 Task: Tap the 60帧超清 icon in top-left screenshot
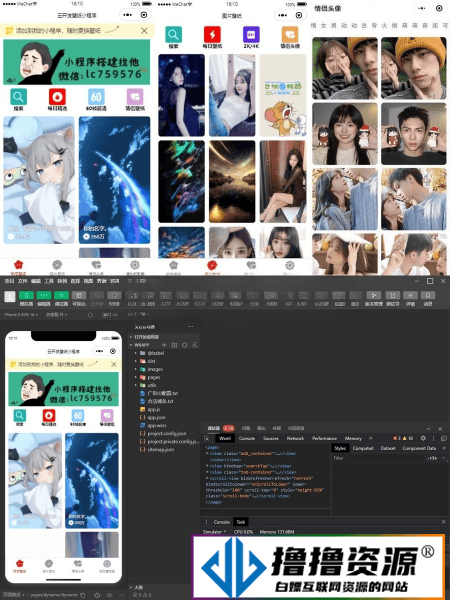click(x=96, y=99)
